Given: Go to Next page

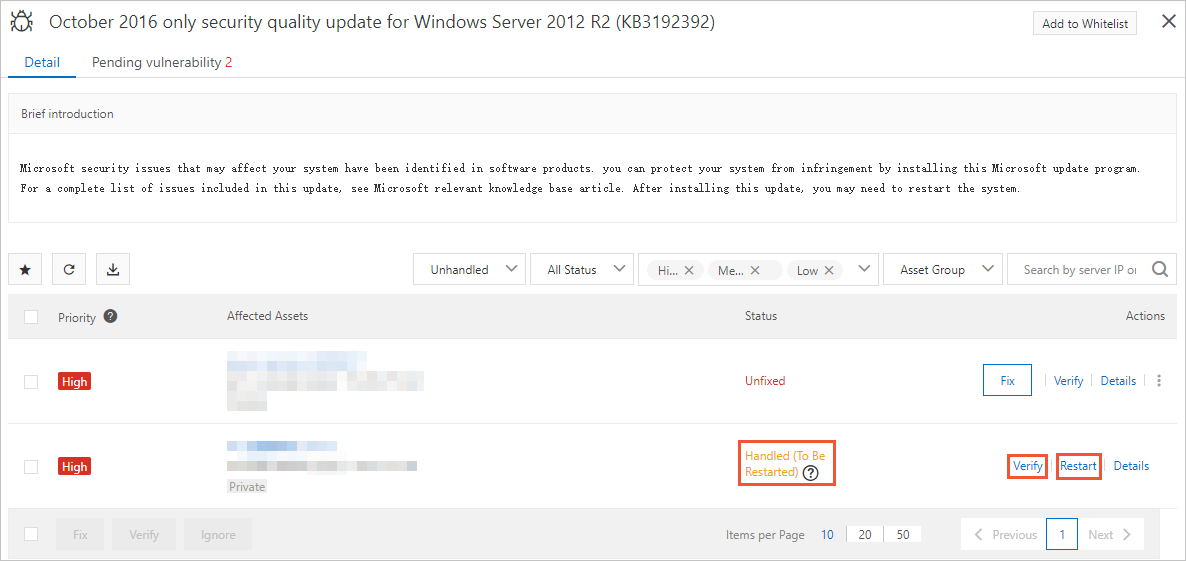Looking at the screenshot, I should click(1110, 535).
